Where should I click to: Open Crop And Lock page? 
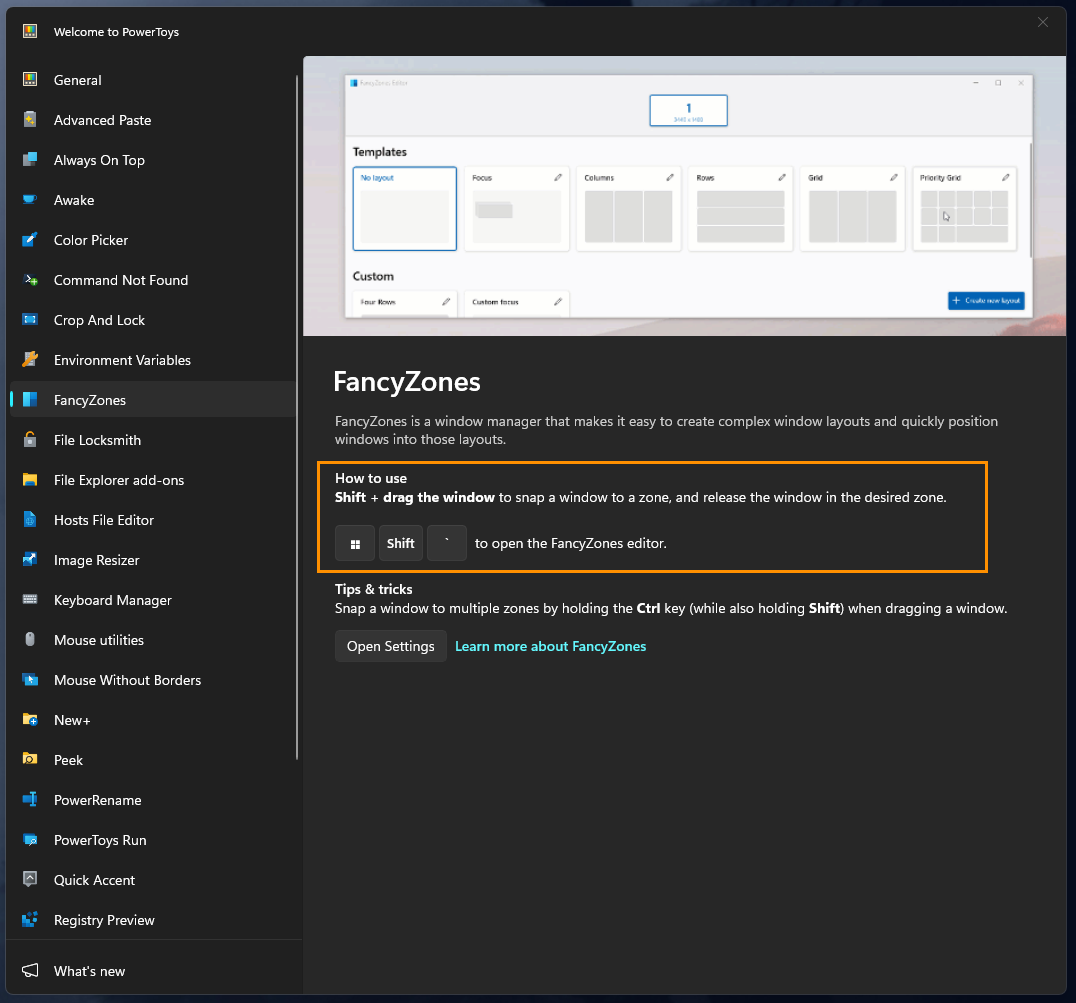[152, 320]
